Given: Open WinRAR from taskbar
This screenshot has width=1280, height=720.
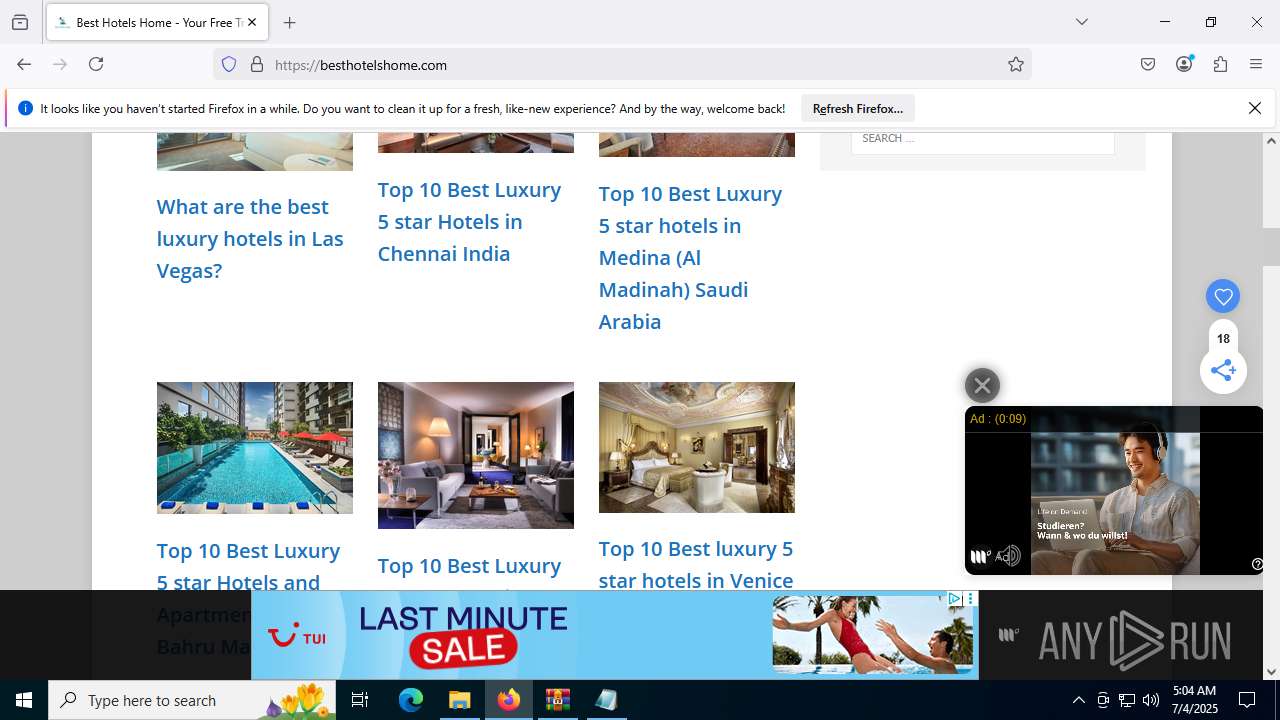Looking at the screenshot, I should pos(557,700).
